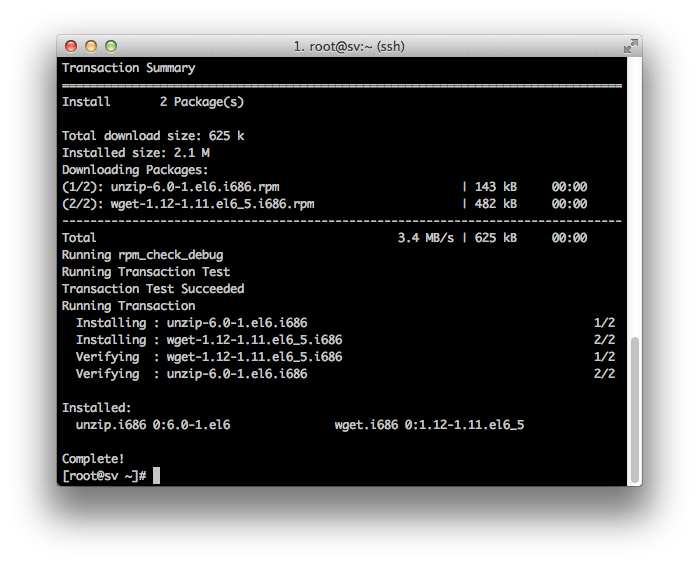Click the "Running rpm_check_debug" line
The width and height of the screenshot is (699, 565).
click(142, 255)
